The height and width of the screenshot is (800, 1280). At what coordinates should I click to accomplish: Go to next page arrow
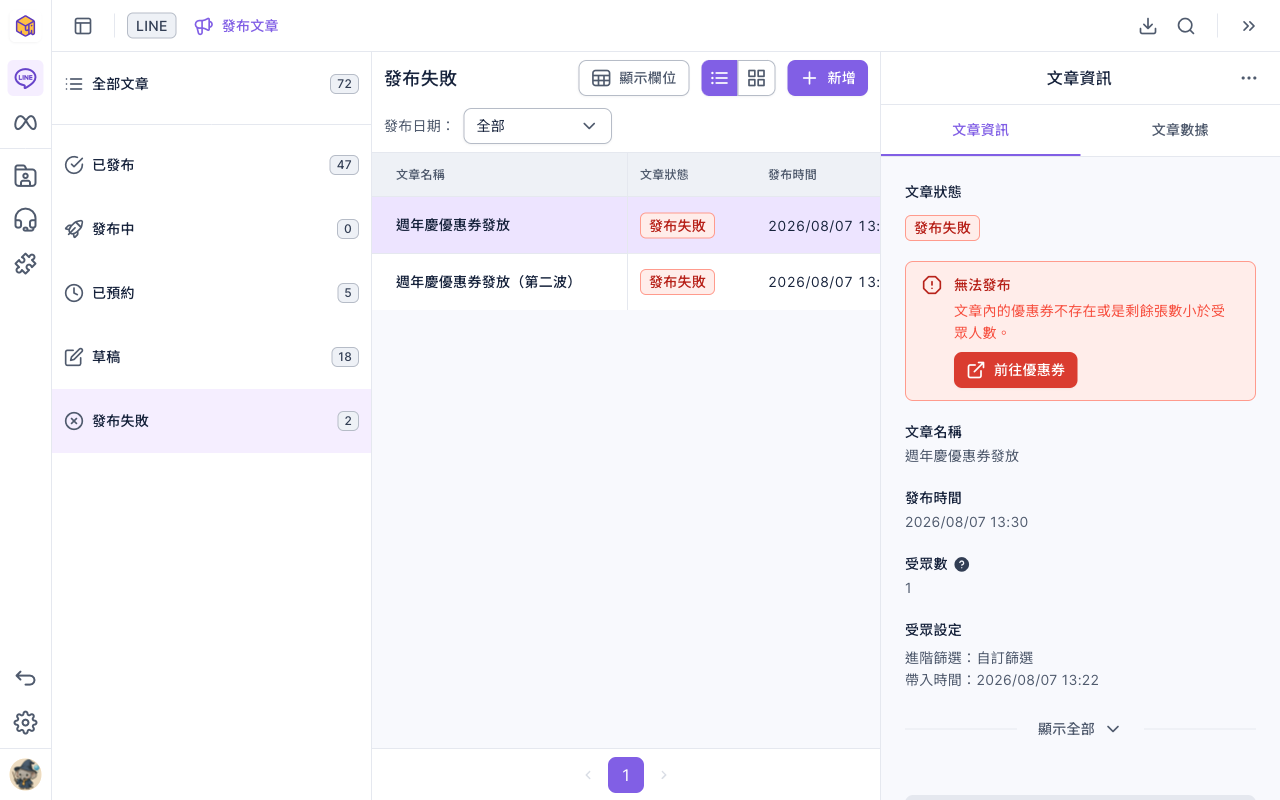(x=663, y=775)
